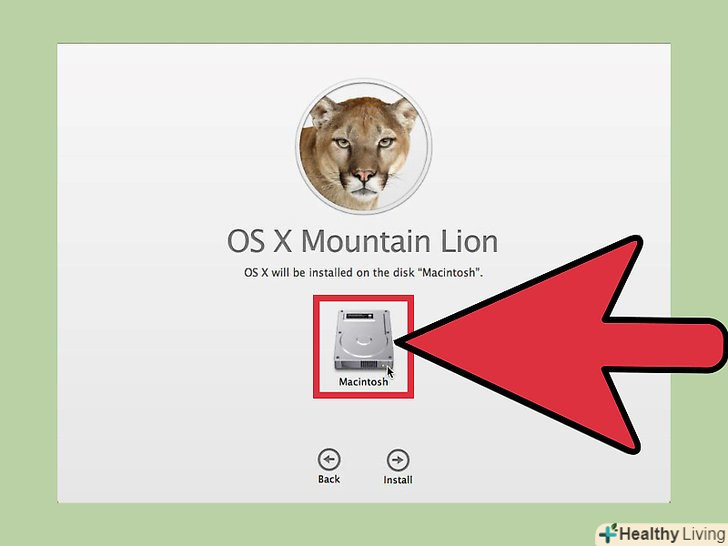728x546 pixels.
Task: Click the Healthy text in the watermark
Action: pyautogui.click(x=649, y=534)
